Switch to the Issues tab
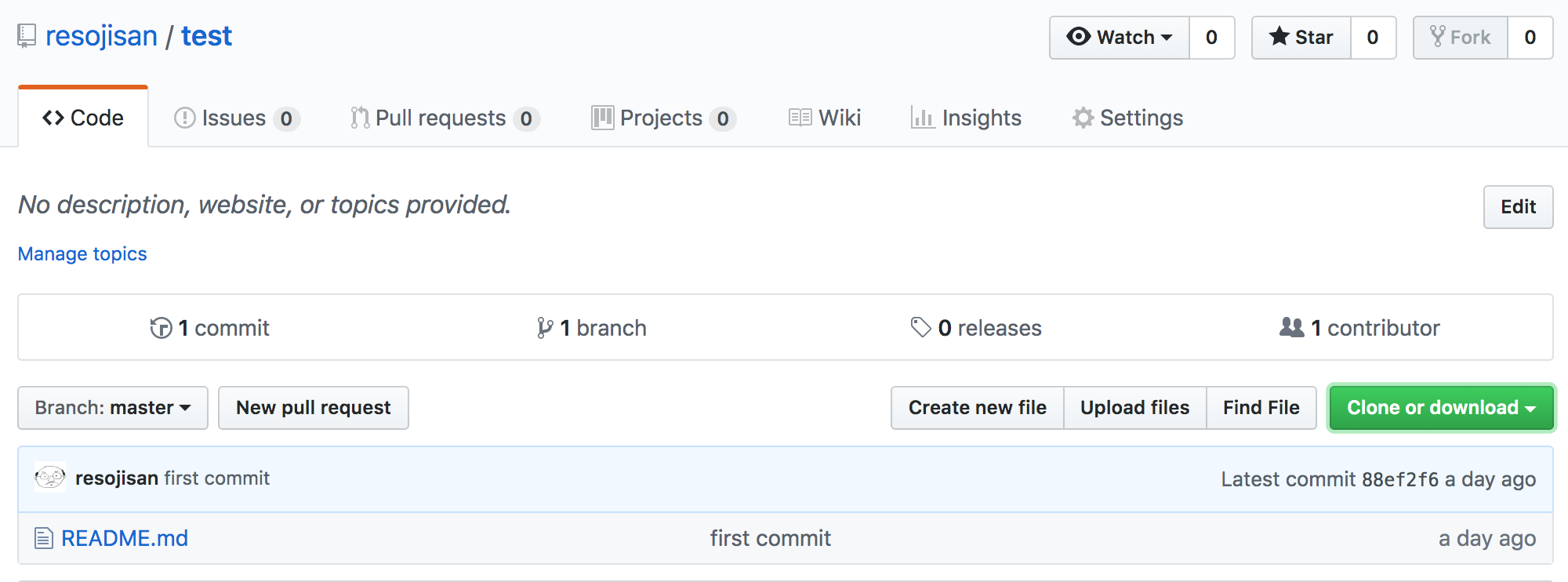The height and width of the screenshot is (582, 1568). click(x=235, y=118)
